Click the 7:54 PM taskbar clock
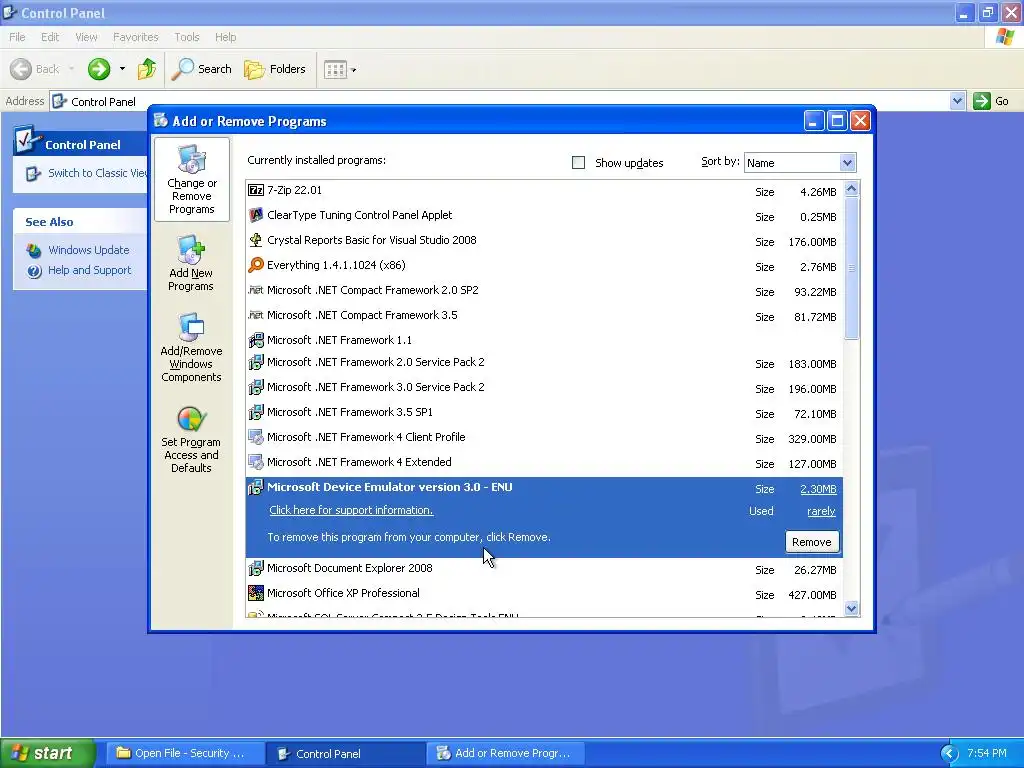 tap(987, 753)
